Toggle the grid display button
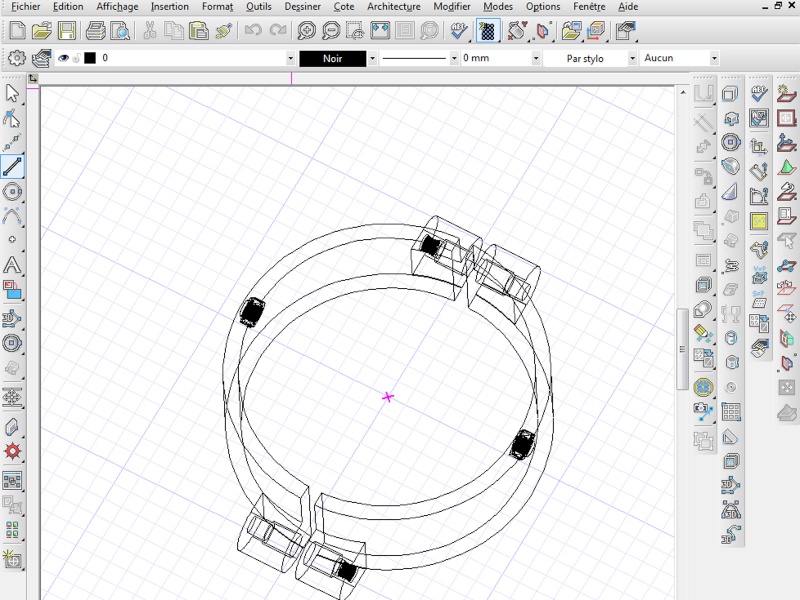The height and width of the screenshot is (600, 800). pyautogui.click(x=487, y=31)
